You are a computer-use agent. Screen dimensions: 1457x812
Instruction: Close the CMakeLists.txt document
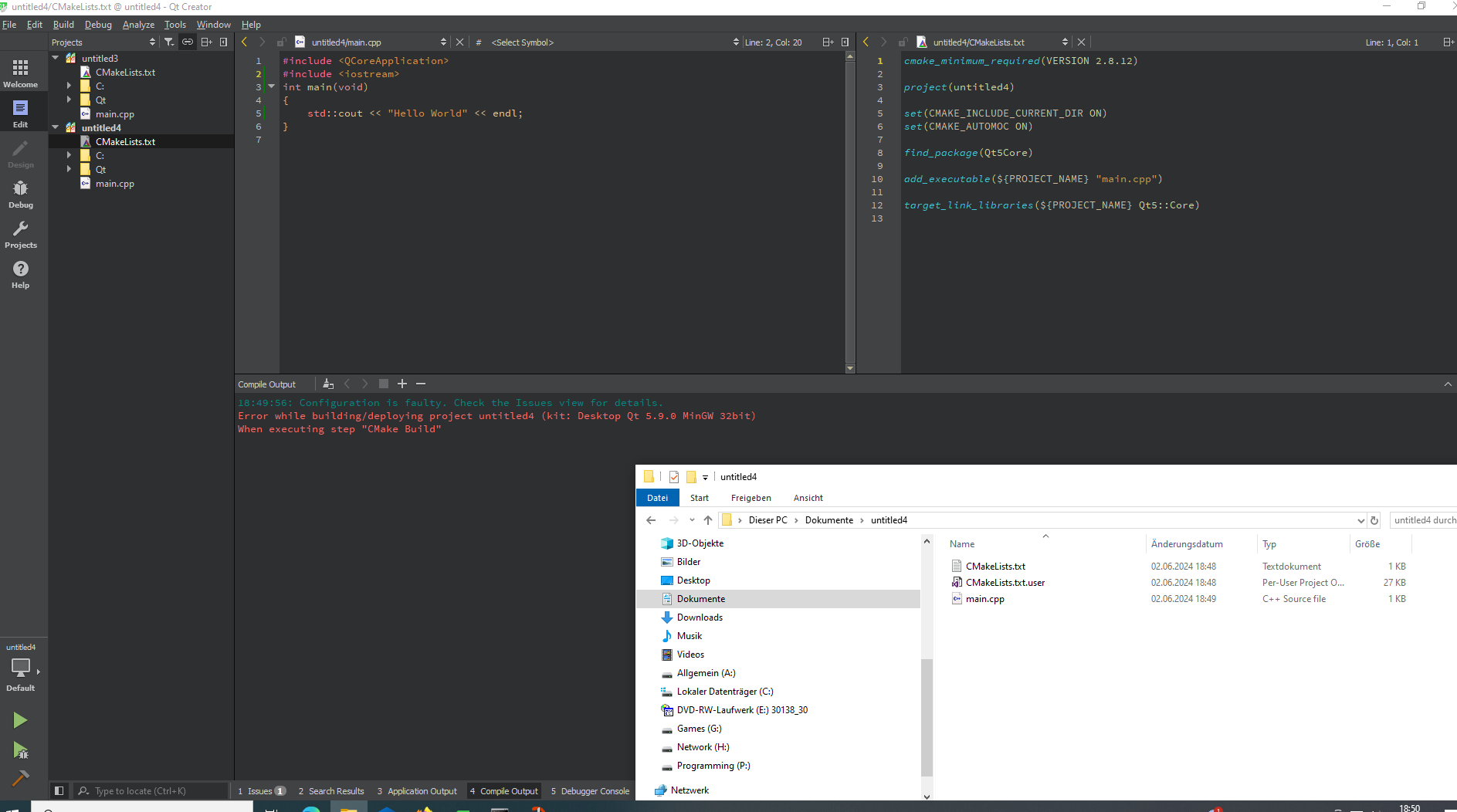point(1081,42)
